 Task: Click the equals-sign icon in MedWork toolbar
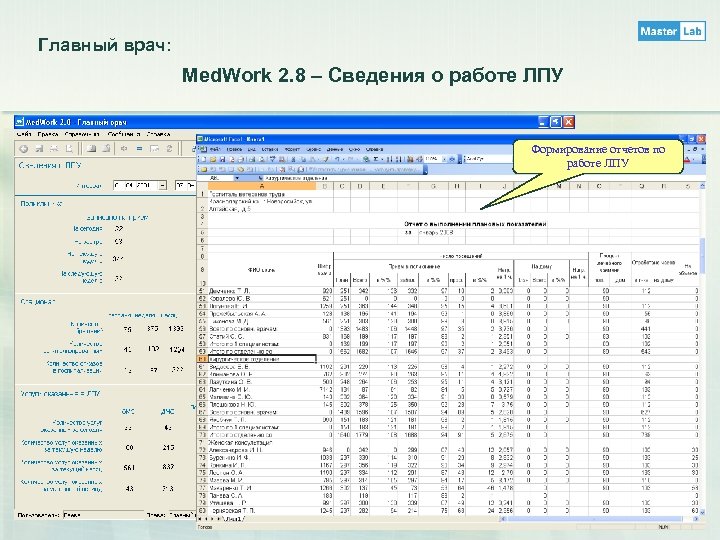139,148
